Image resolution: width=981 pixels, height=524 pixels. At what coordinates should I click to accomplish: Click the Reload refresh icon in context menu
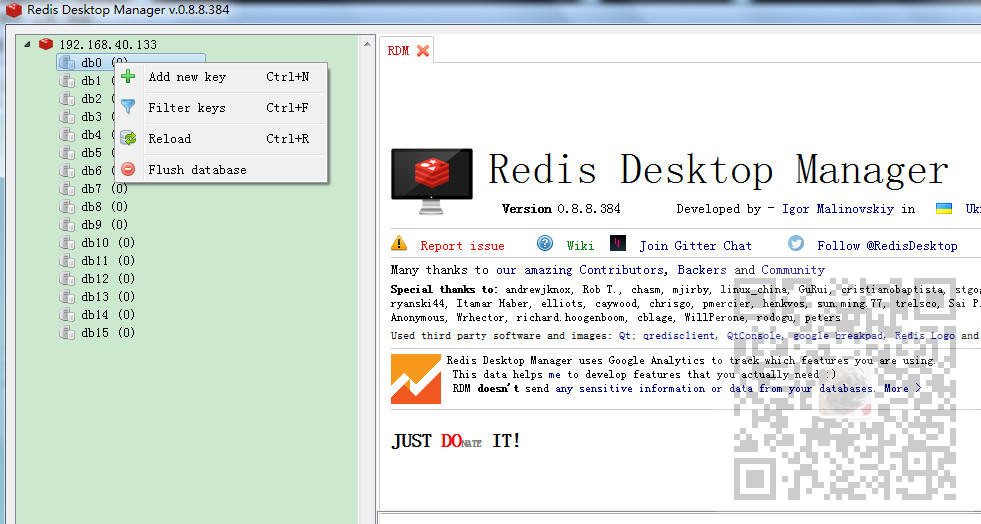point(128,138)
